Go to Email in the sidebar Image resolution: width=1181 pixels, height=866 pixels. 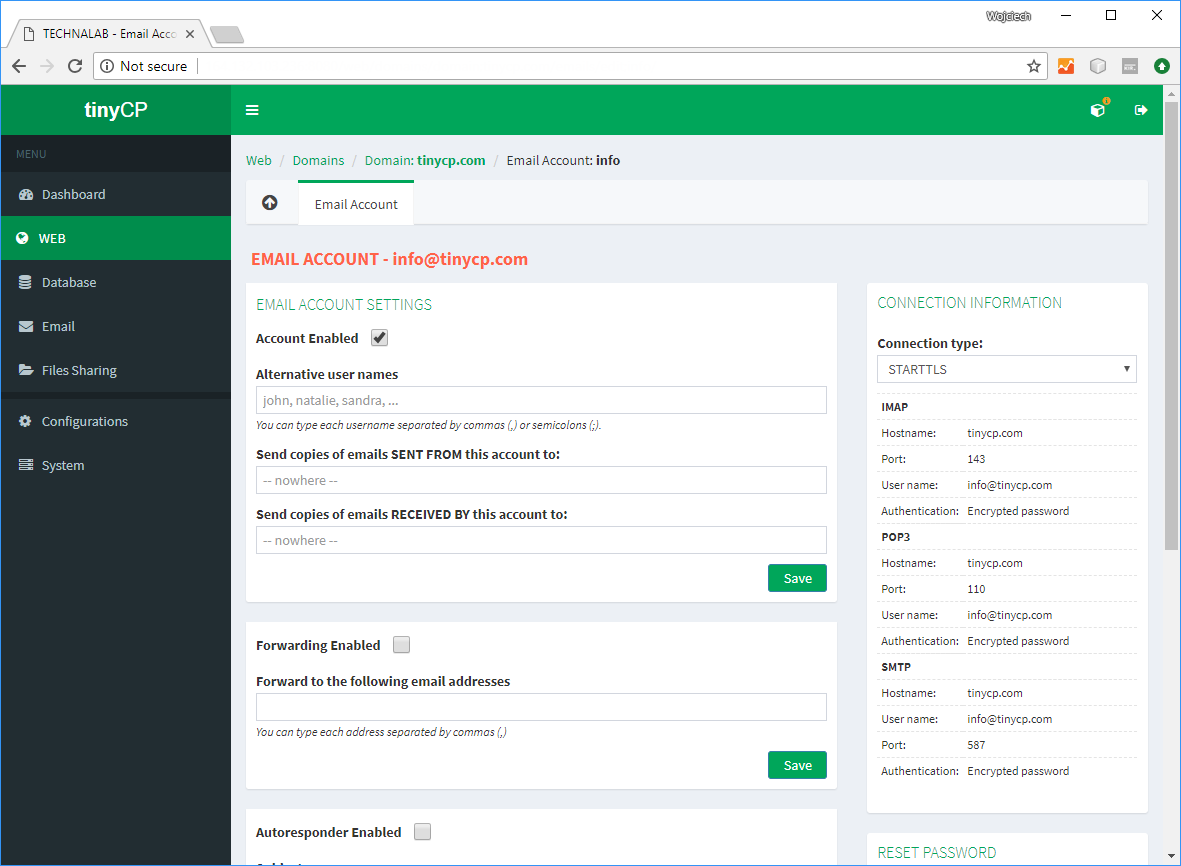[116, 326]
